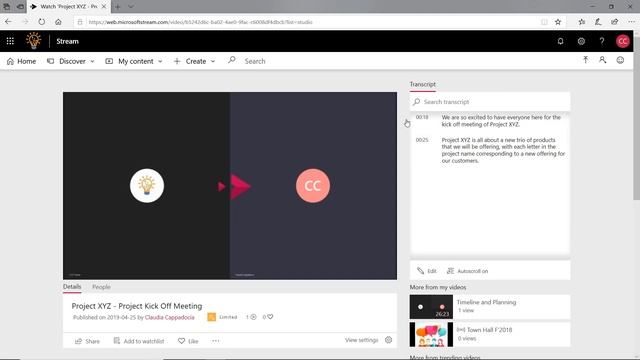
Task: Click the add notes pen icon in browser
Action: [598, 22]
